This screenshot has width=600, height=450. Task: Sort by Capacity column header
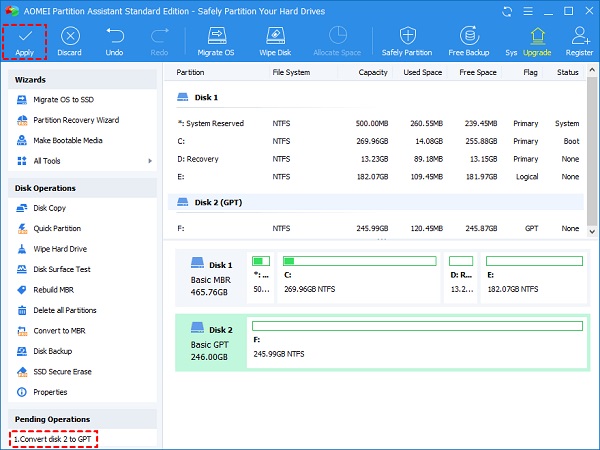tap(373, 72)
